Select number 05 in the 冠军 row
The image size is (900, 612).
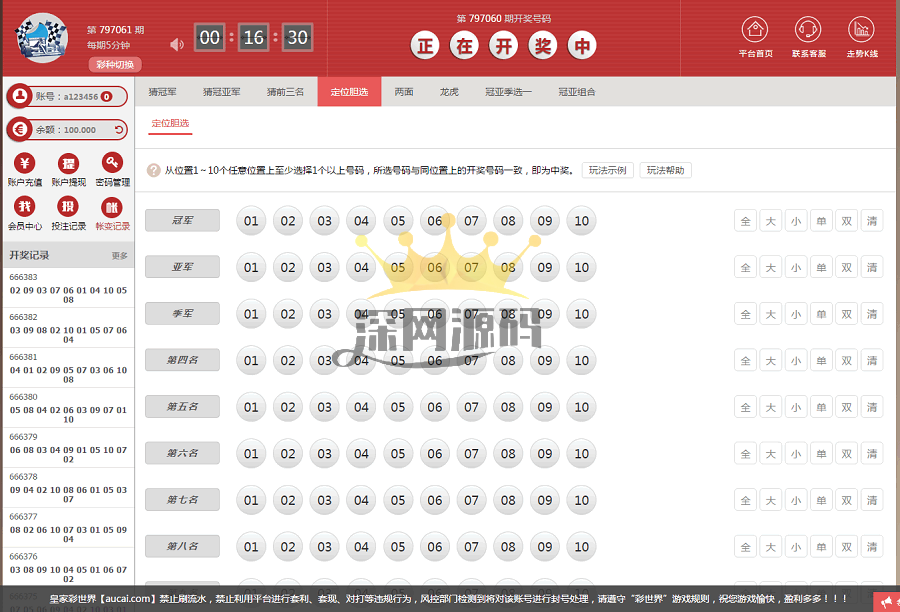tap(398, 221)
